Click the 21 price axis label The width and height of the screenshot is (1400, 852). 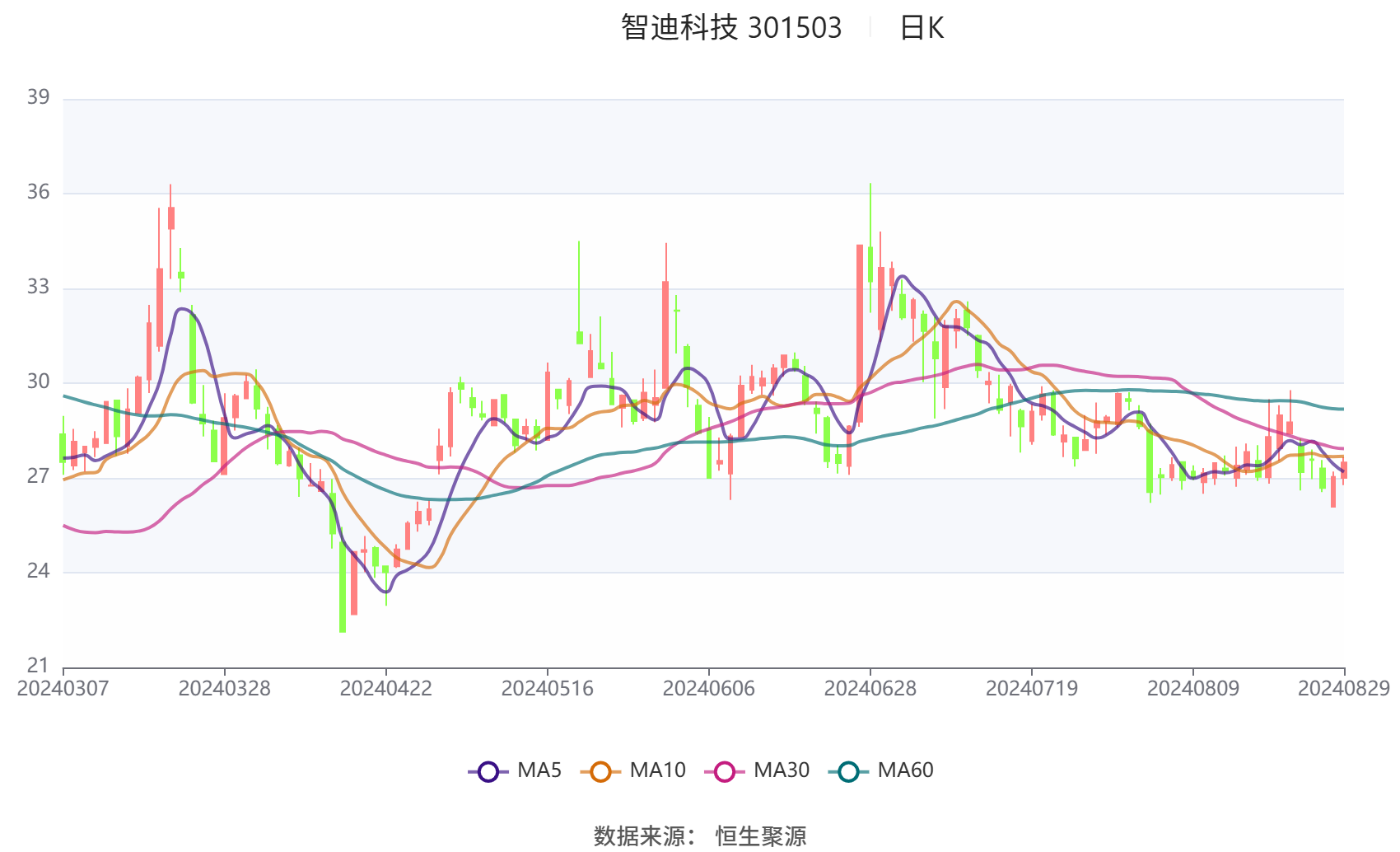coord(38,666)
